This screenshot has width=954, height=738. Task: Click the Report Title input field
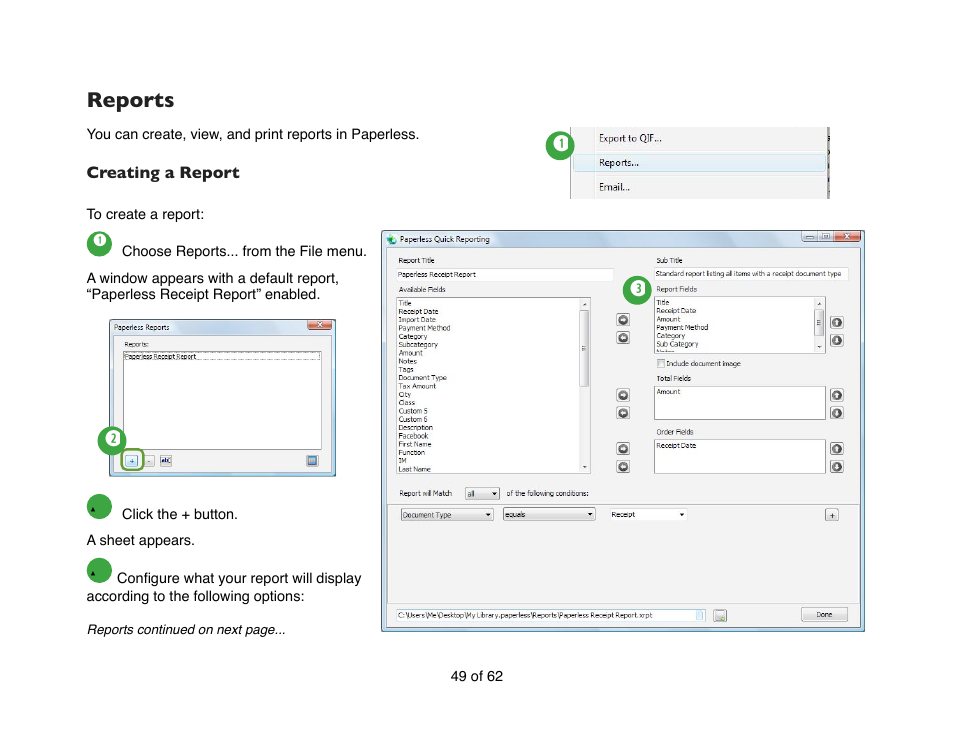point(504,275)
